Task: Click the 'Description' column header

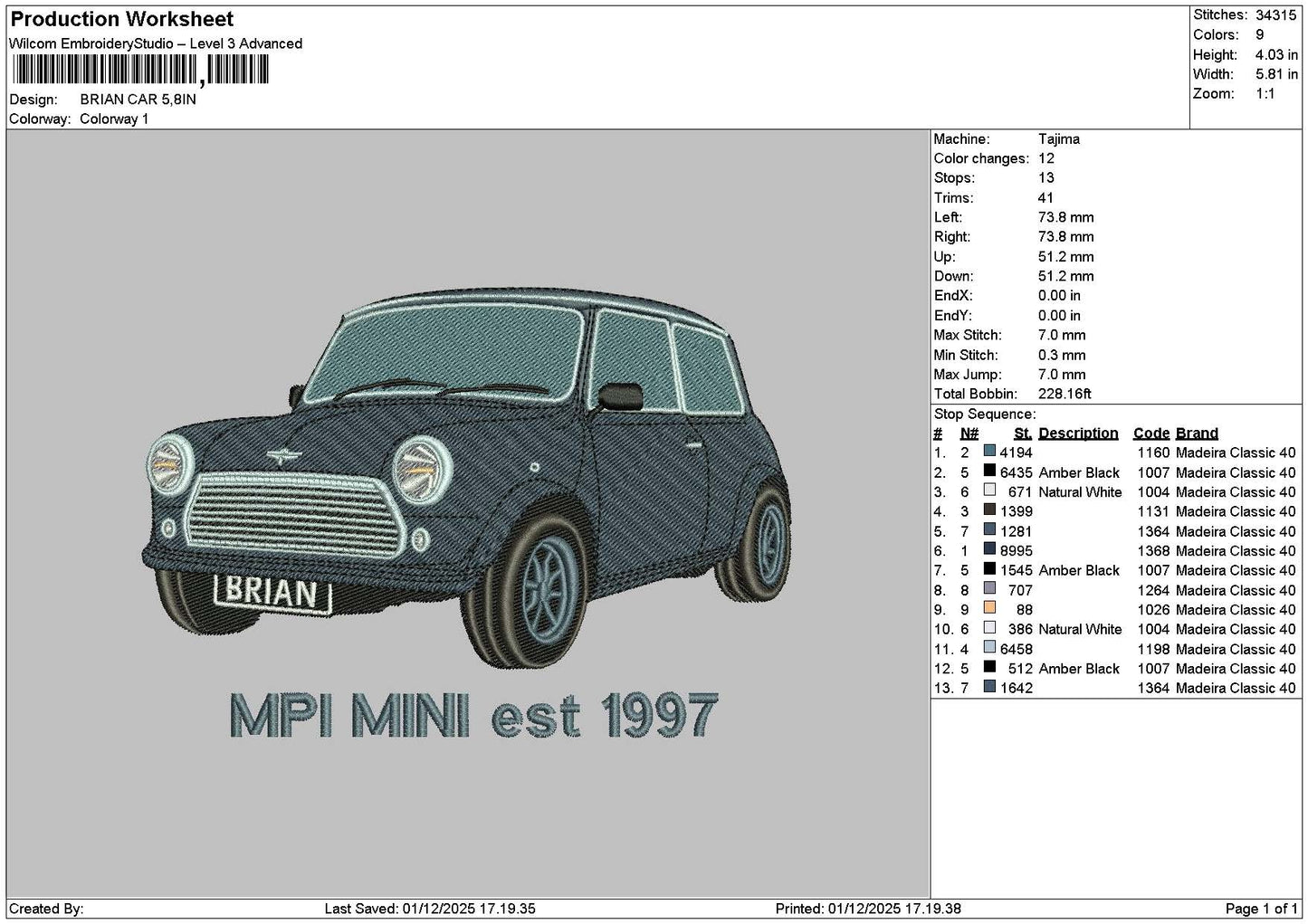Action: 1078,433
